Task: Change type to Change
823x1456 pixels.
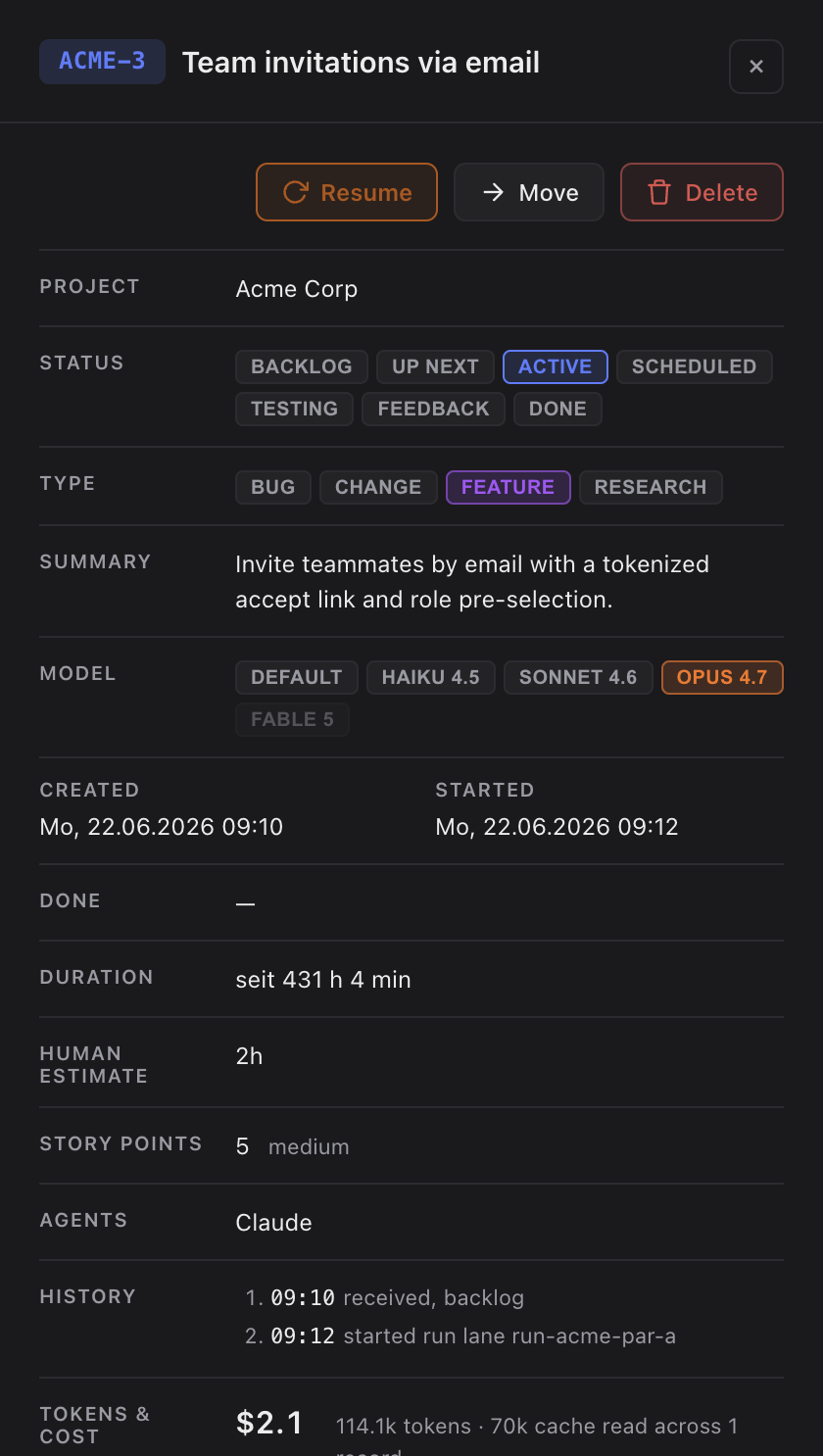Action: click(378, 487)
